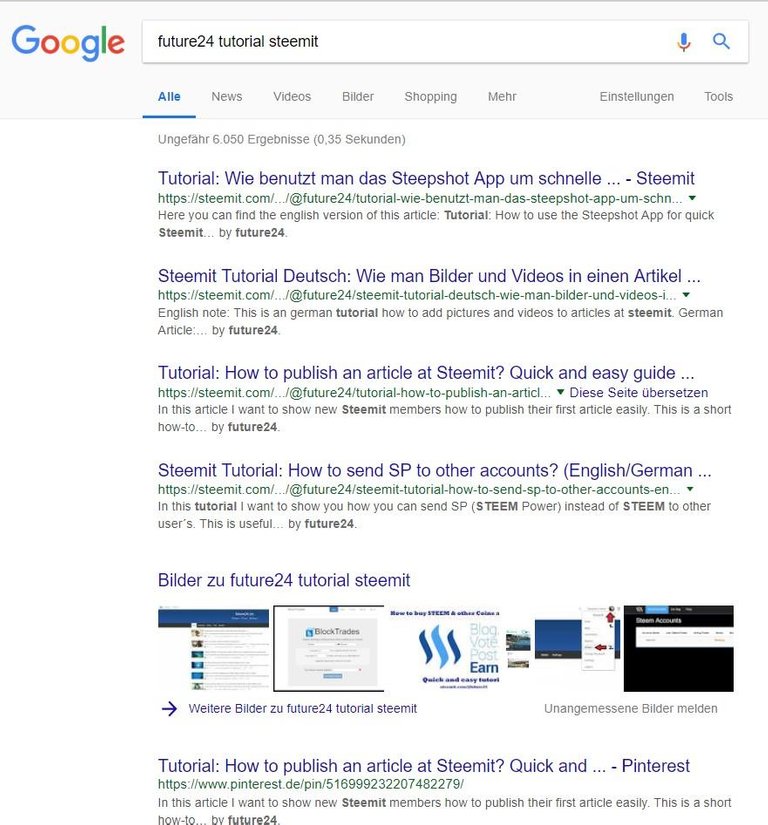Open the blue Steemit blog list thumbnail
Image resolution: width=768 pixels, height=825 pixels.
(x=214, y=648)
